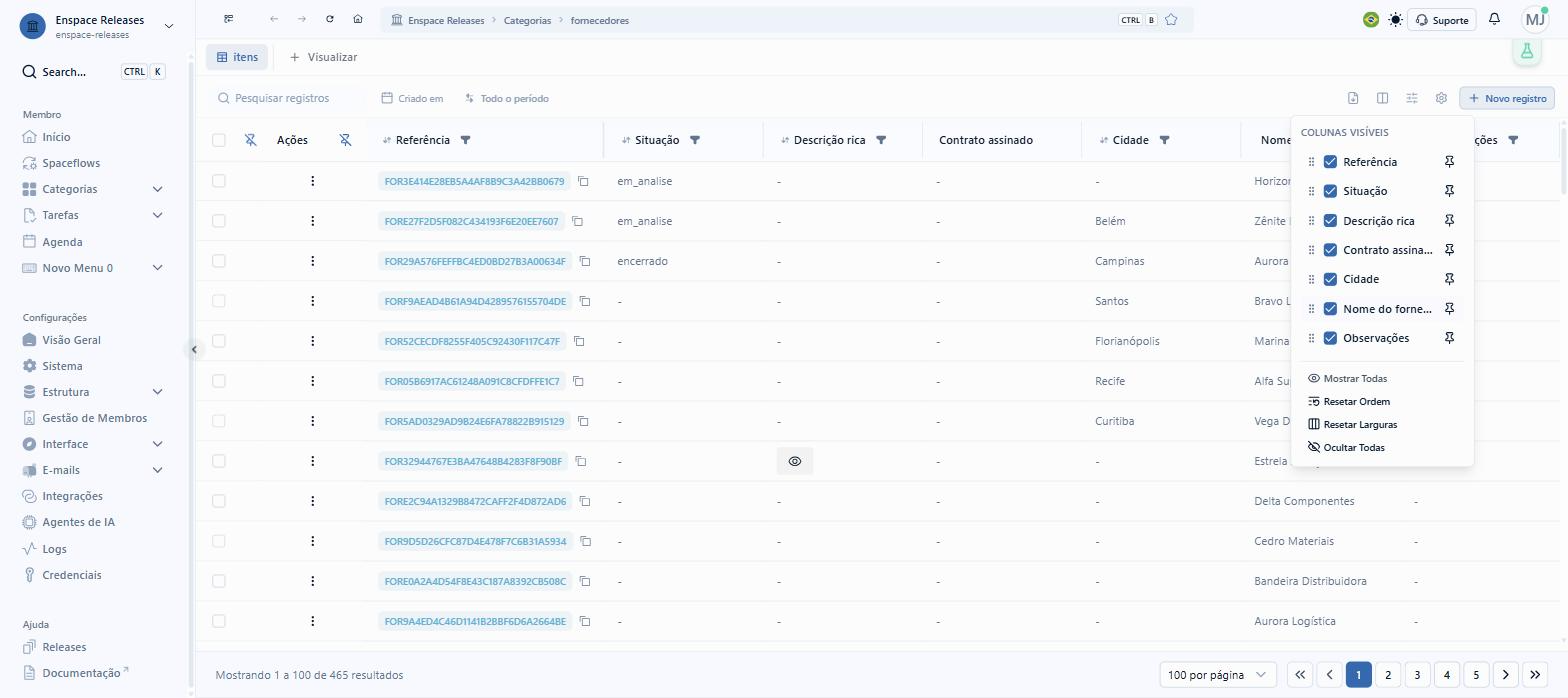Expand Novo Menu 0 in sidebar
Viewport: 1568px width, 698px height.
157,268
